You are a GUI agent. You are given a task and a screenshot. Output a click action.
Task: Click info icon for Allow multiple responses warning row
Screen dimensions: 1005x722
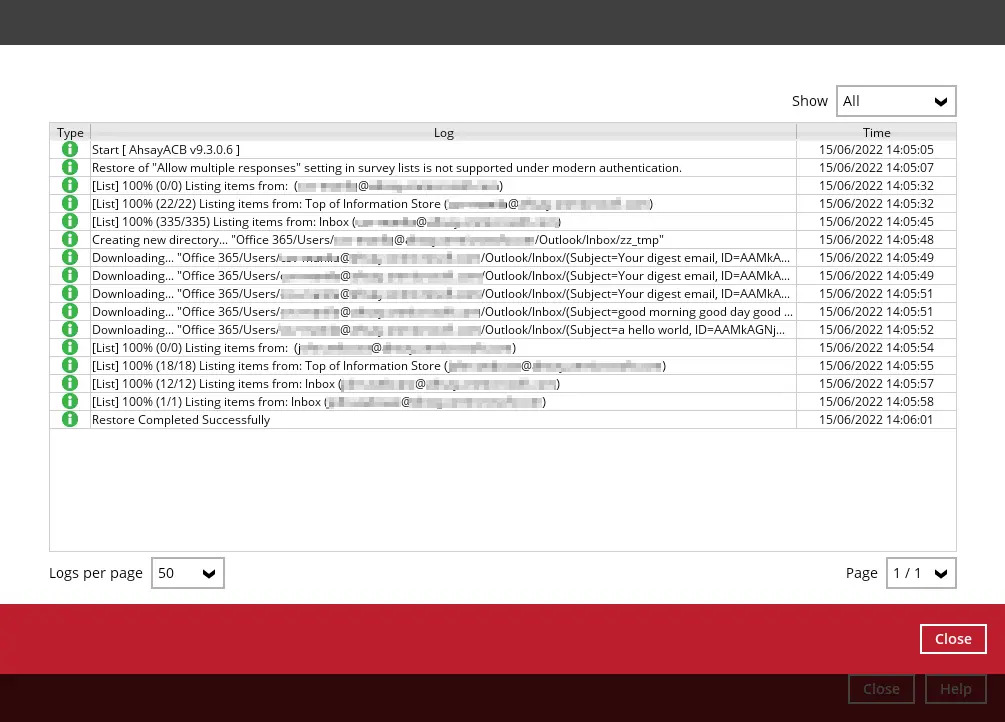(70, 167)
